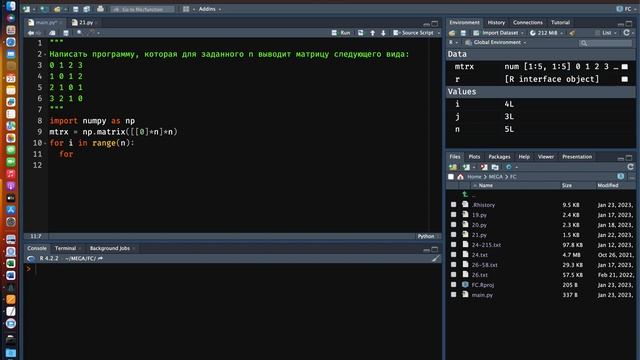
Task: Click the Save All documents icon
Action: coord(87,9)
